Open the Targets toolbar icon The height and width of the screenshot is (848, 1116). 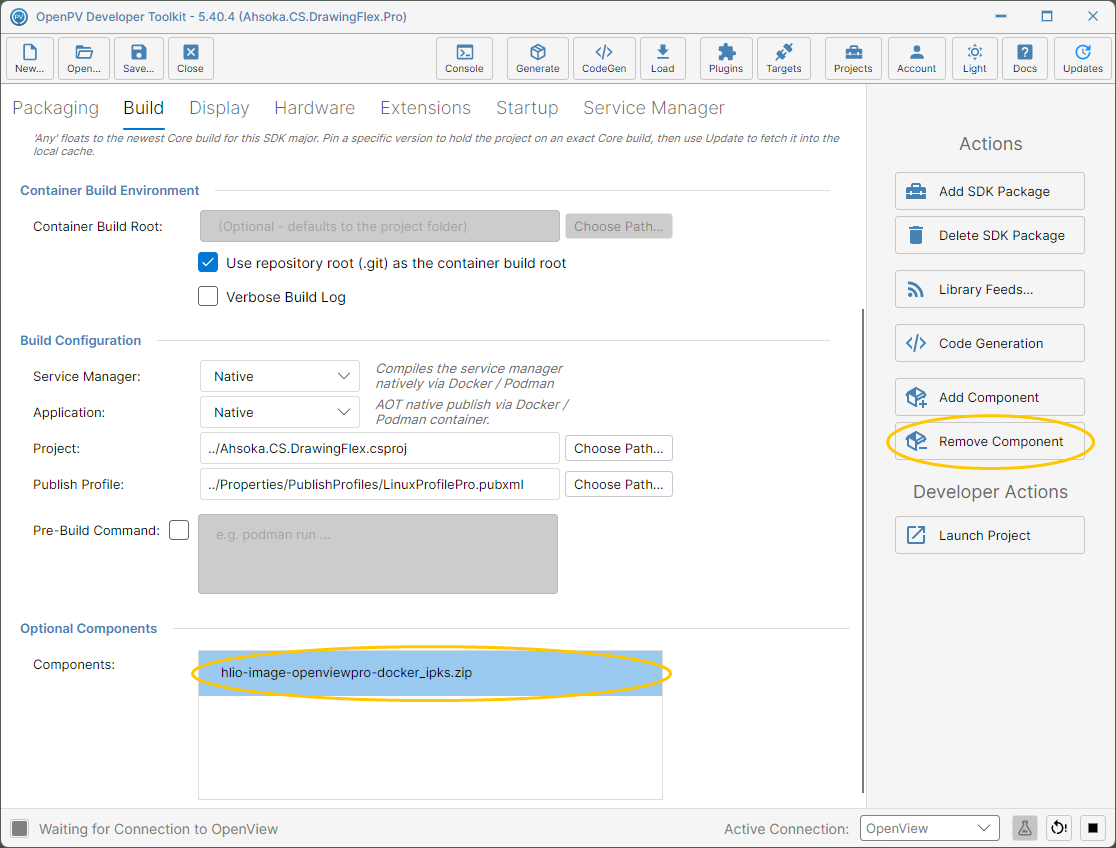pyautogui.click(x=784, y=58)
